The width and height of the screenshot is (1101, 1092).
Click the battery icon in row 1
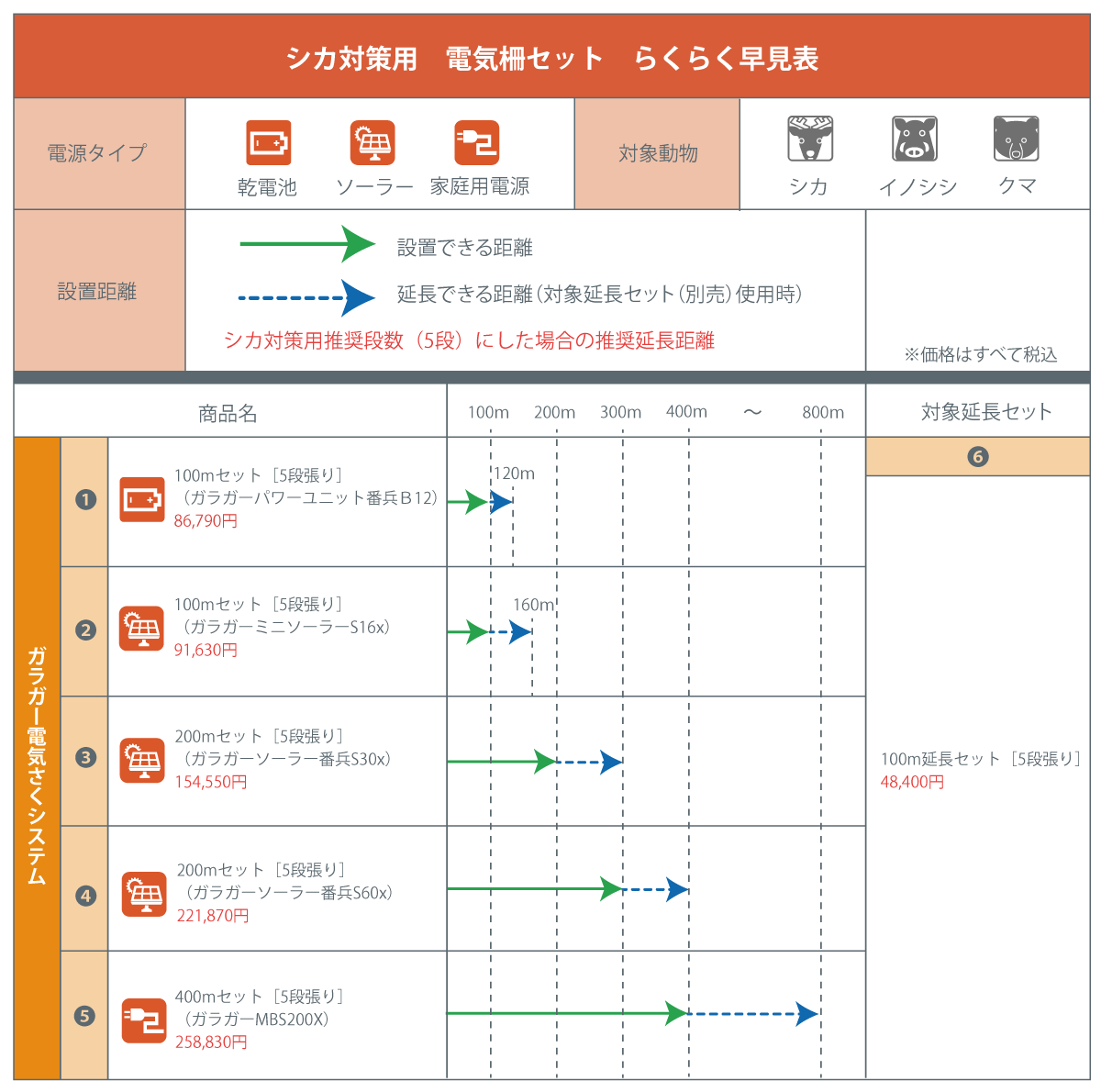coord(142,499)
